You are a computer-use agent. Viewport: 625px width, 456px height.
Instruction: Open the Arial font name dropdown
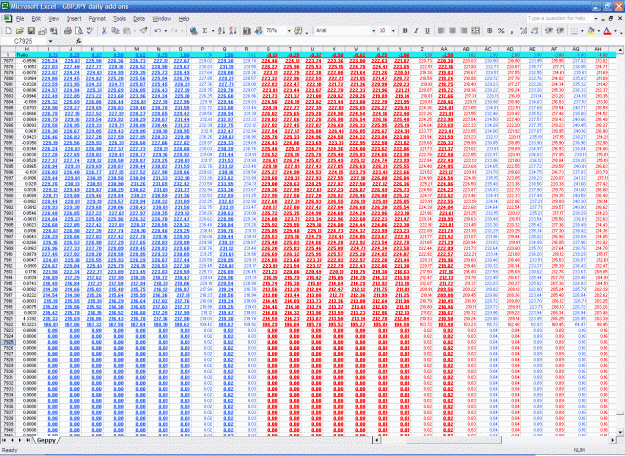coord(373,31)
